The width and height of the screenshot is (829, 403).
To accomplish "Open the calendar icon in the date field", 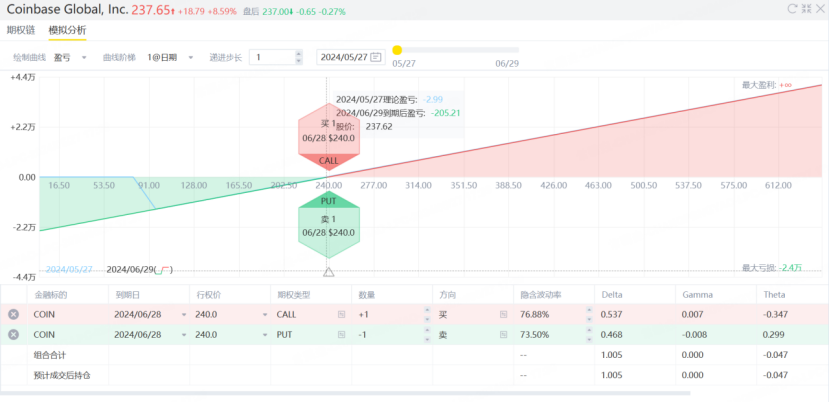I will (x=376, y=57).
